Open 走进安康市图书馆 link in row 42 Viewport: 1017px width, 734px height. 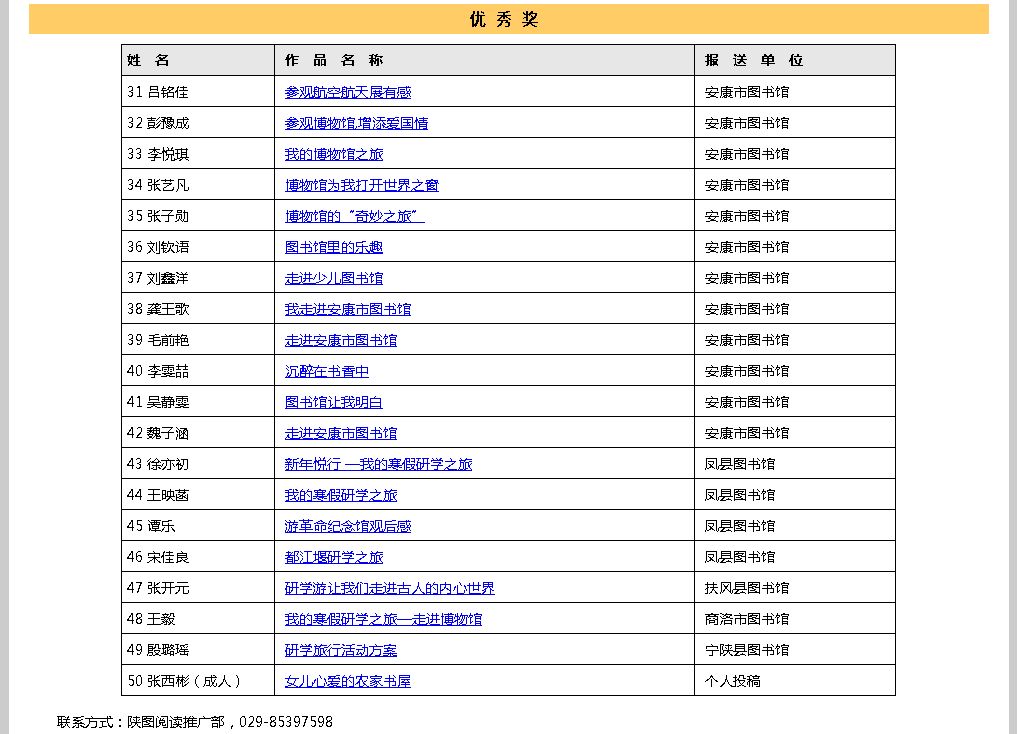click(x=341, y=433)
